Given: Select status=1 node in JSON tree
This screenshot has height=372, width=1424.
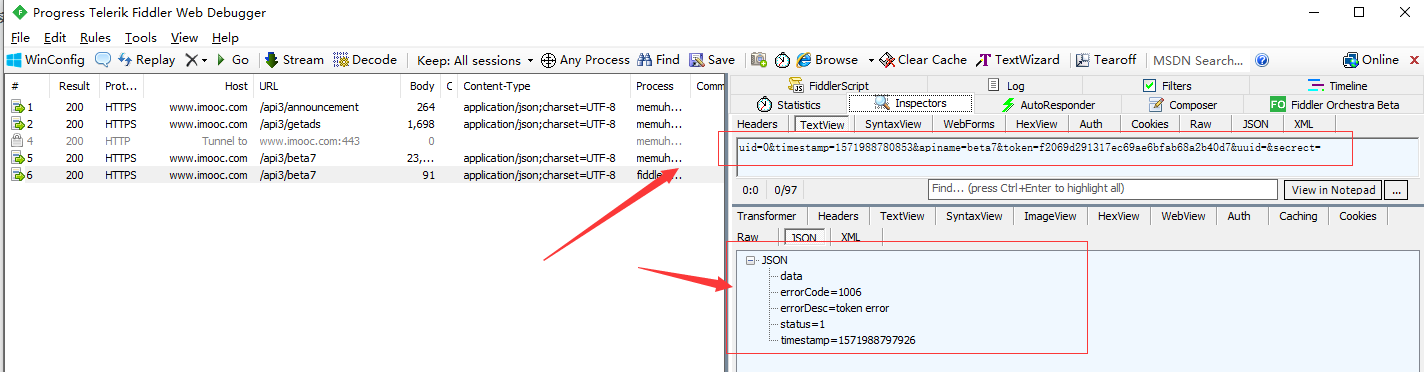Looking at the screenshot, I should click(x=802, y=324).
